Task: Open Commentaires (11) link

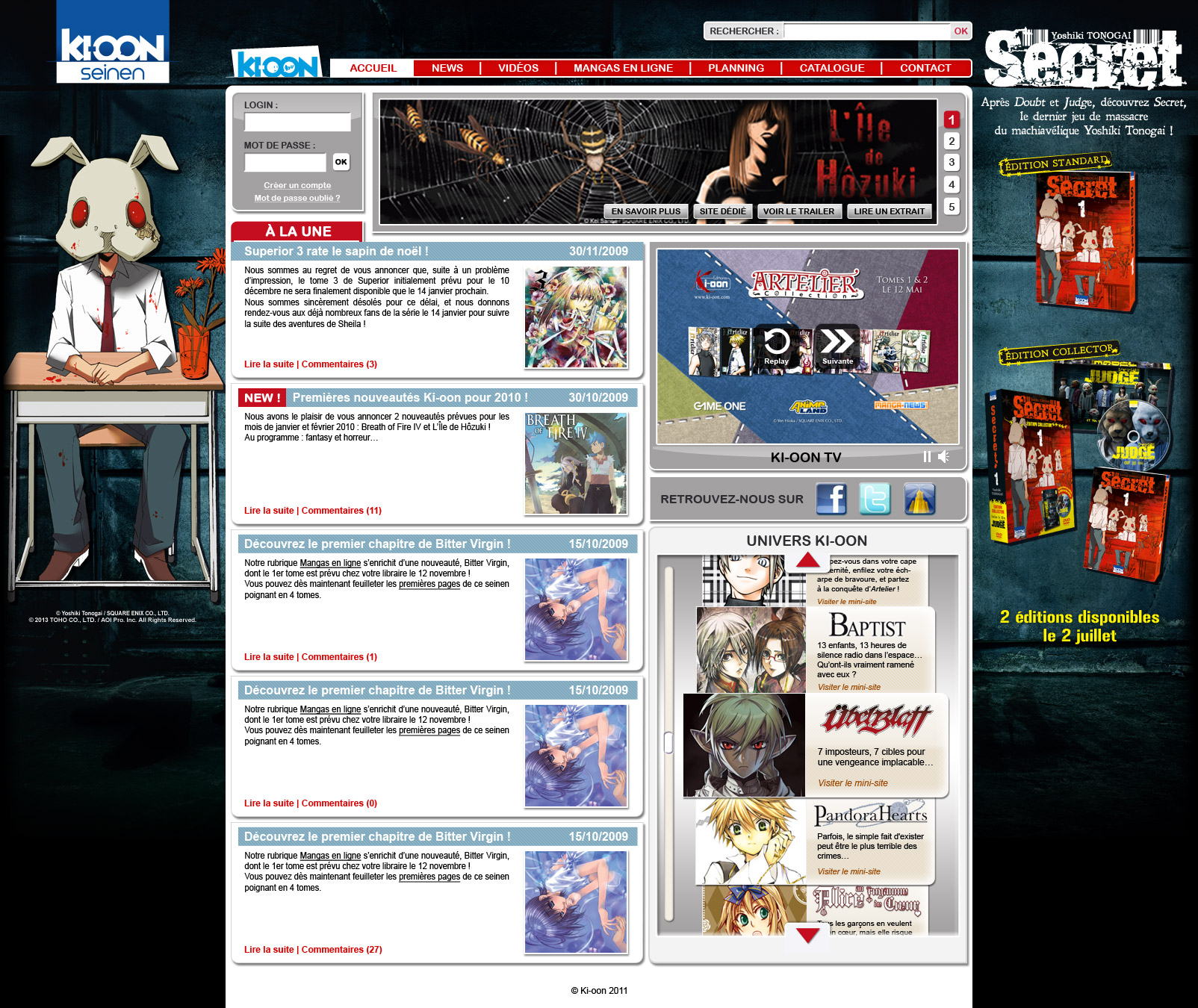Action: coord(341,511)
